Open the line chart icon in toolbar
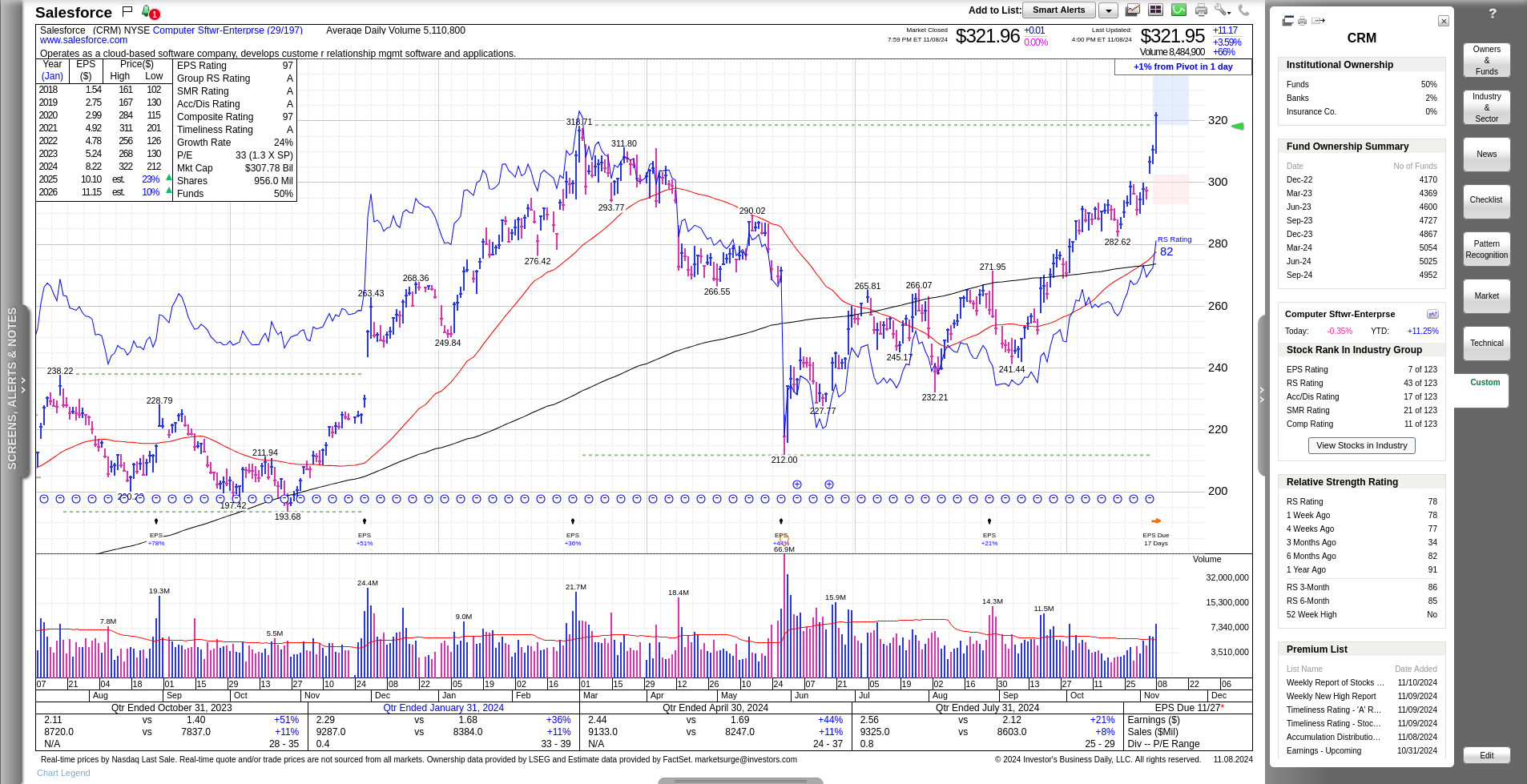 click(x=1133, y=10)
